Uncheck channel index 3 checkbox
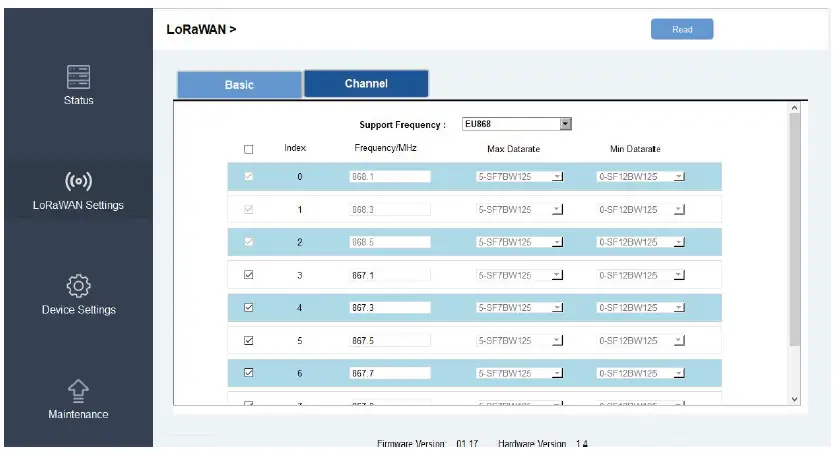The width and height of the screenshot is (838, 457). pyautogui.click(x=249, y=275)
